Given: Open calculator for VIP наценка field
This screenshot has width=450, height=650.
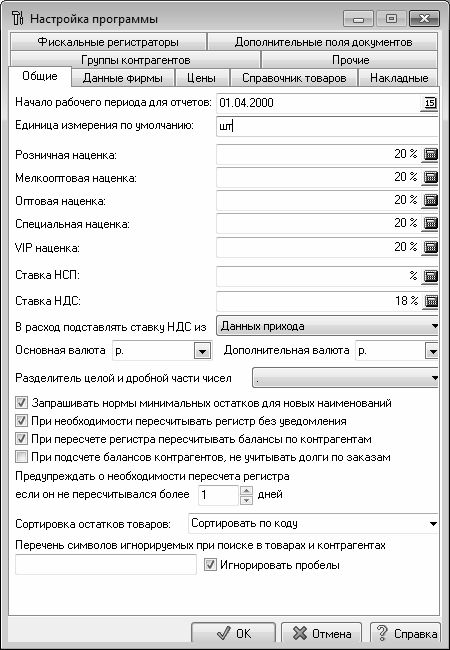Looking at the screenshot, I should [x=431, y=247].
